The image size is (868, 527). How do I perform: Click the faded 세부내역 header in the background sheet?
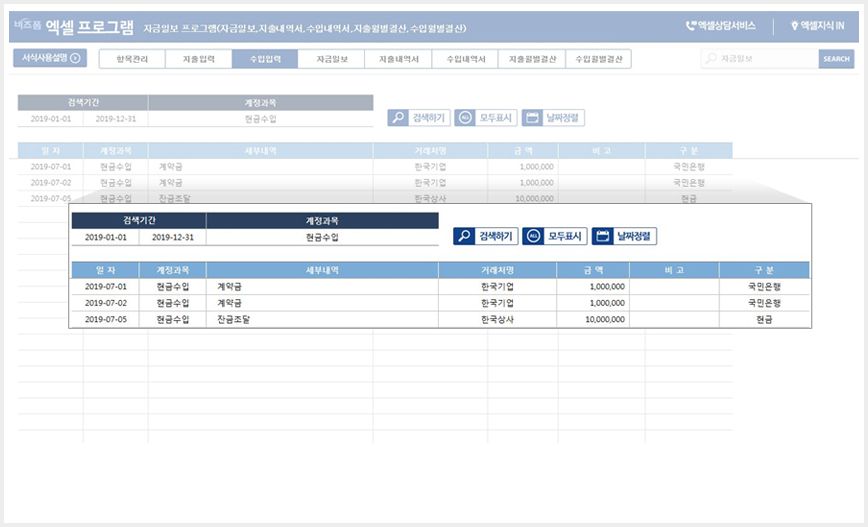pos(261,151)
